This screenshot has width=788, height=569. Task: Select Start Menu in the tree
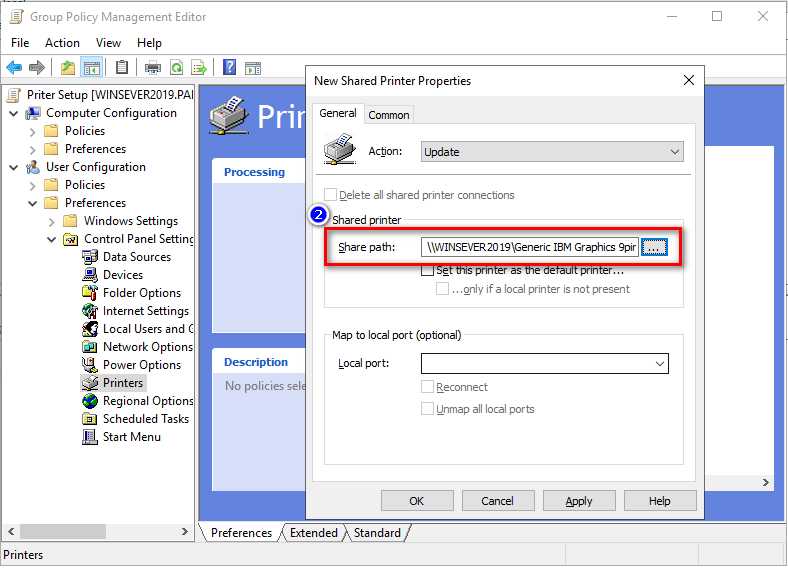(132, 438)
